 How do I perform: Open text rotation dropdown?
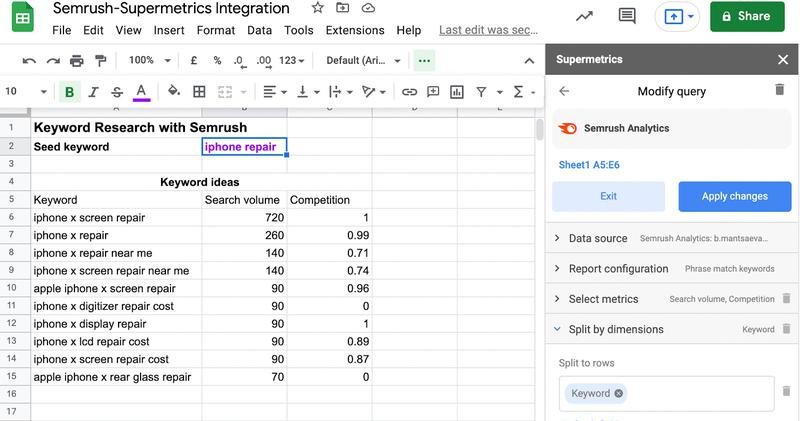pyautogui.click(x=373, y=92)
